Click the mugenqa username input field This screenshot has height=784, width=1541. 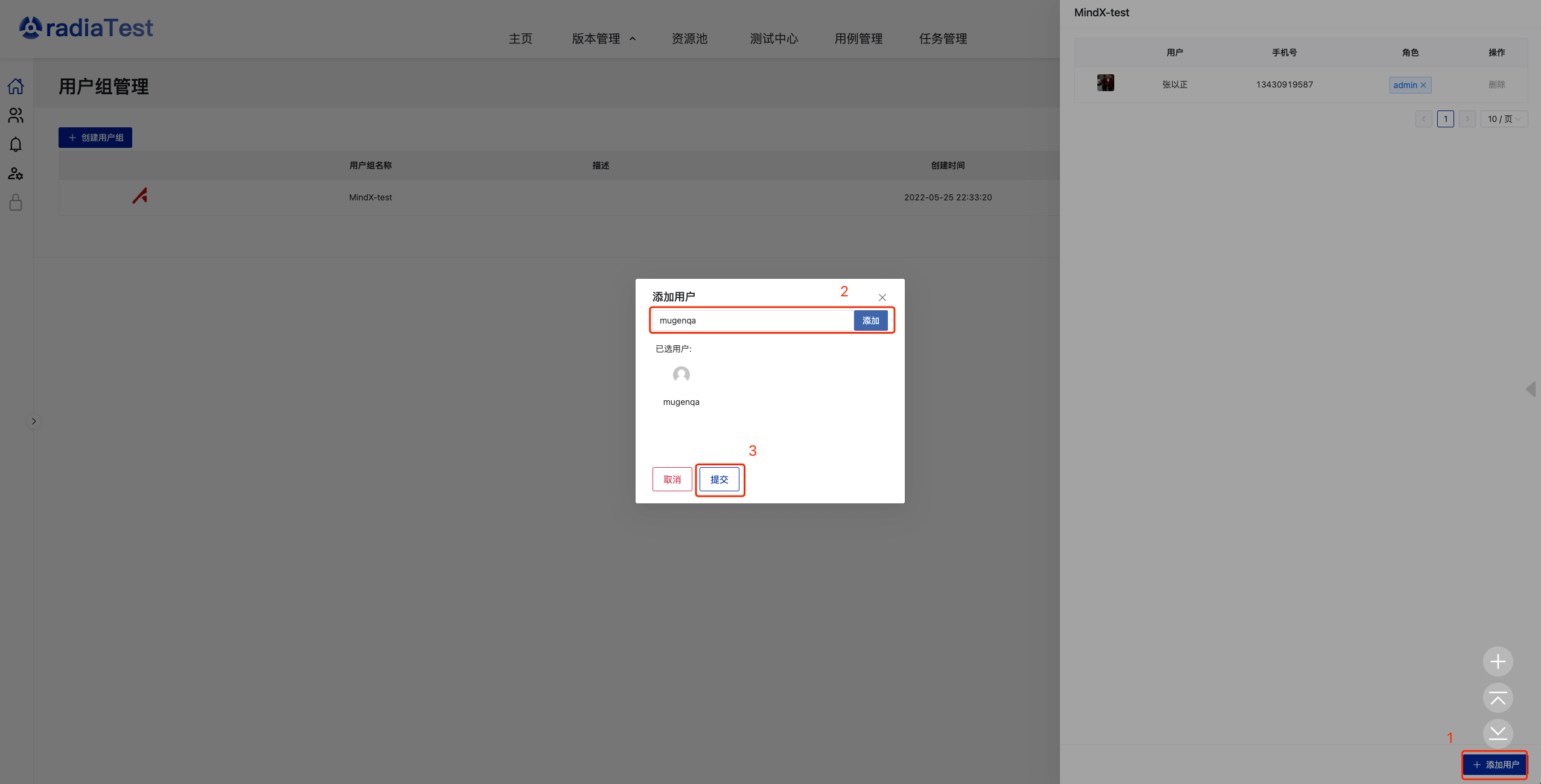tap(752, 320)
